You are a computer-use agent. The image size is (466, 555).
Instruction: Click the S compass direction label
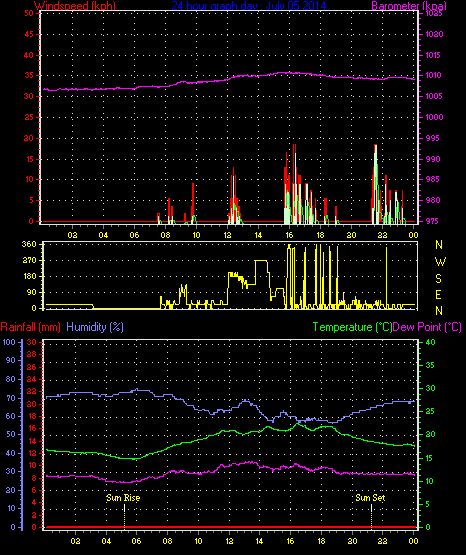[x=438, y=279]
